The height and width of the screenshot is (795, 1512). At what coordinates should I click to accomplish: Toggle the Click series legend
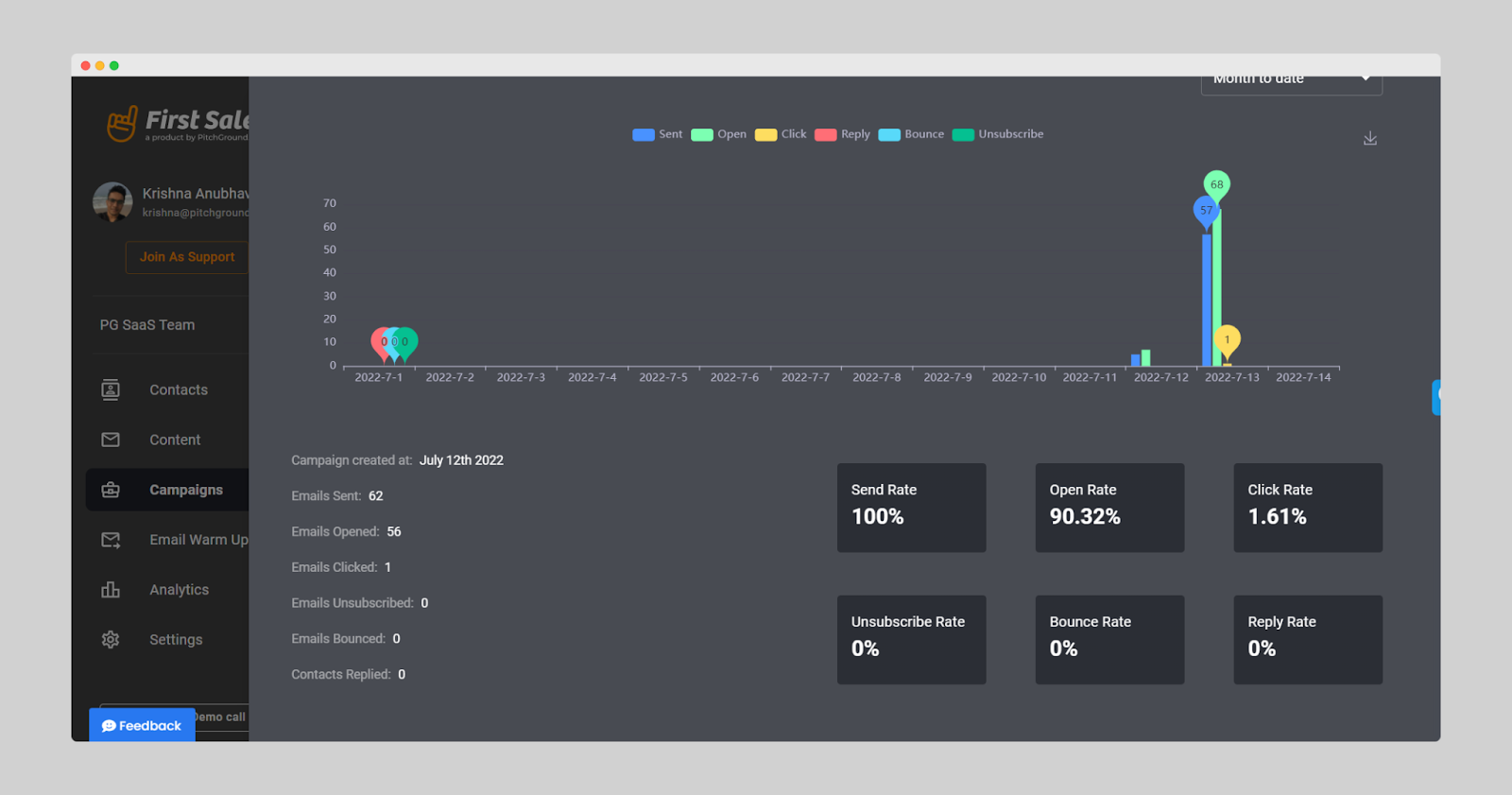pos(781,134)
